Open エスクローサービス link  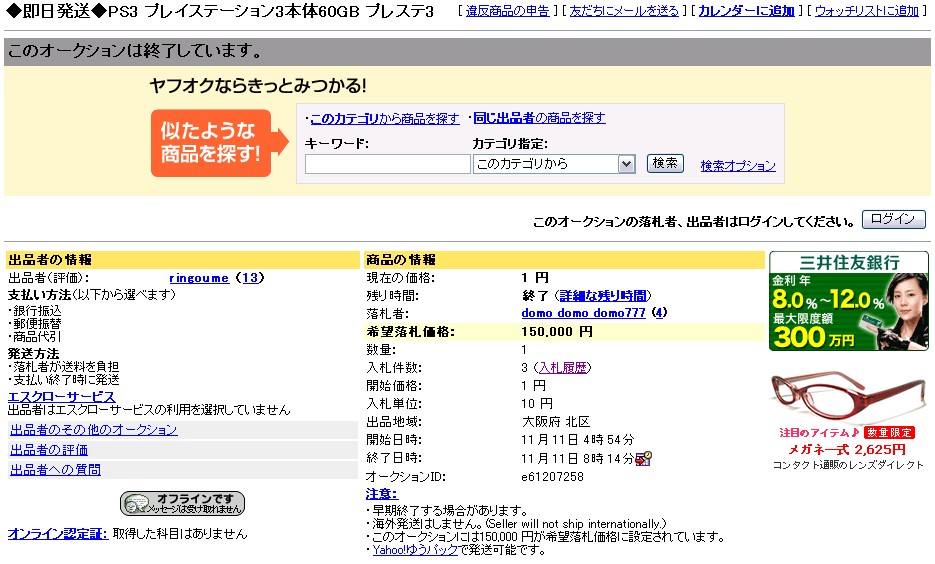click(61, 396)
